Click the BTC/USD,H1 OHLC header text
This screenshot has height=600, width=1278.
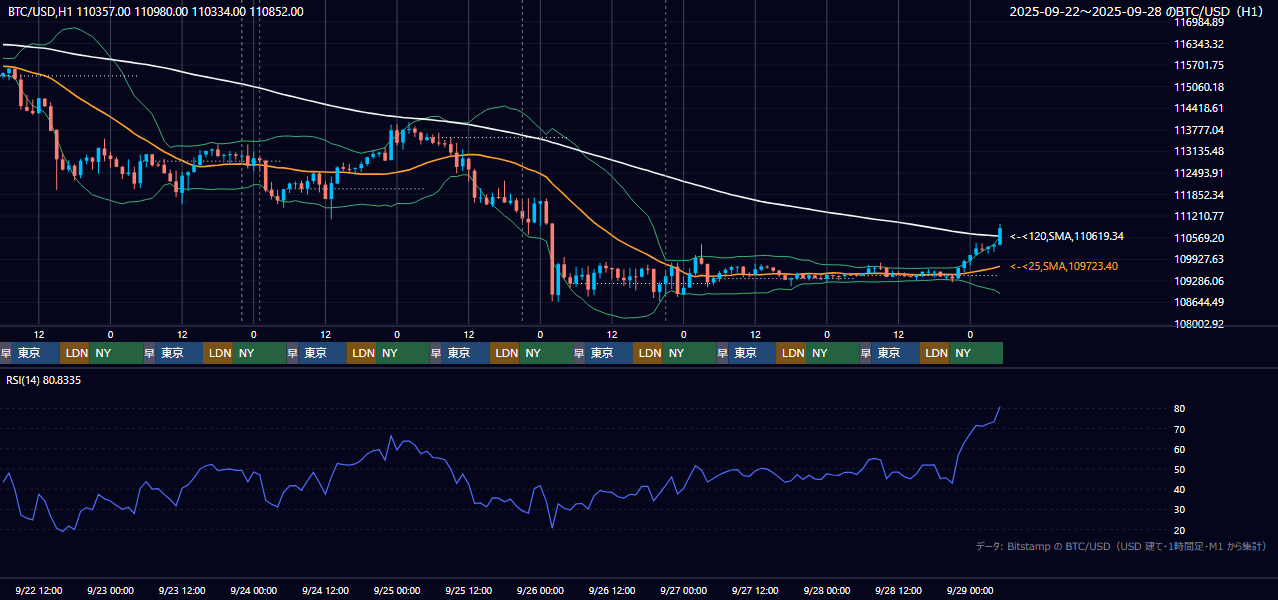coord(156,12)
